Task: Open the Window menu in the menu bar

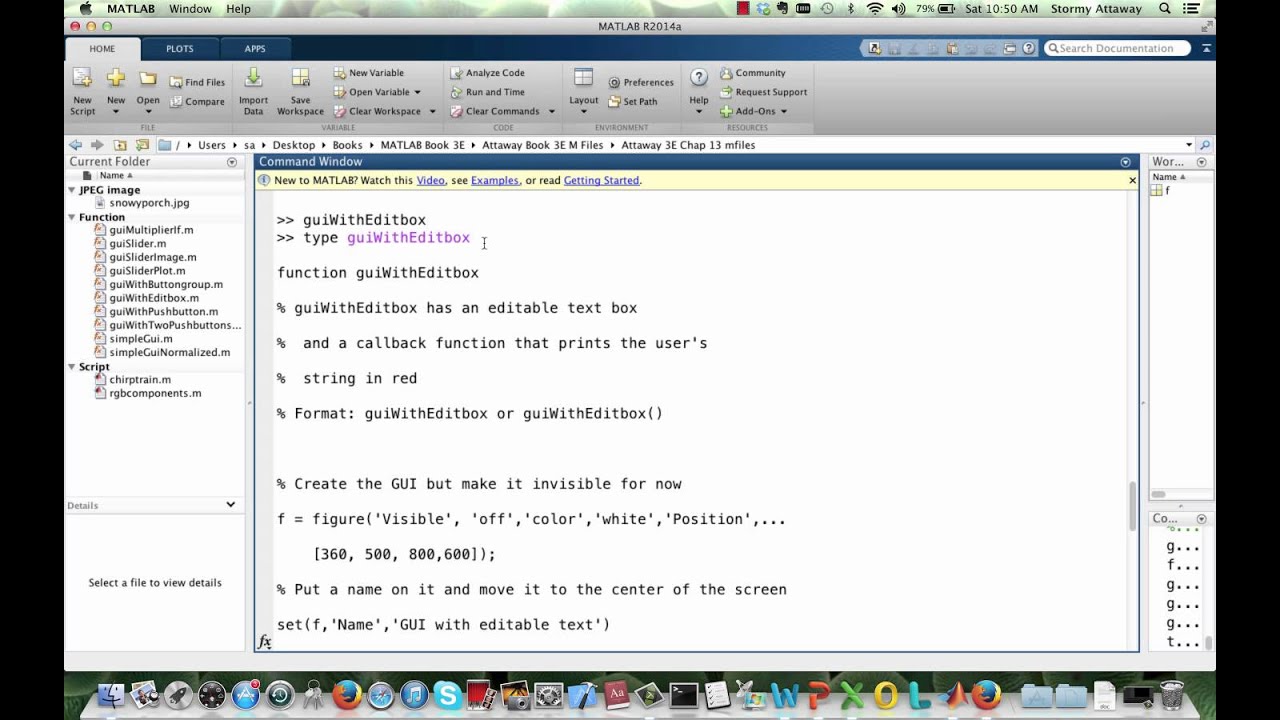Action: pyautogui.click(x=190, y=9)
